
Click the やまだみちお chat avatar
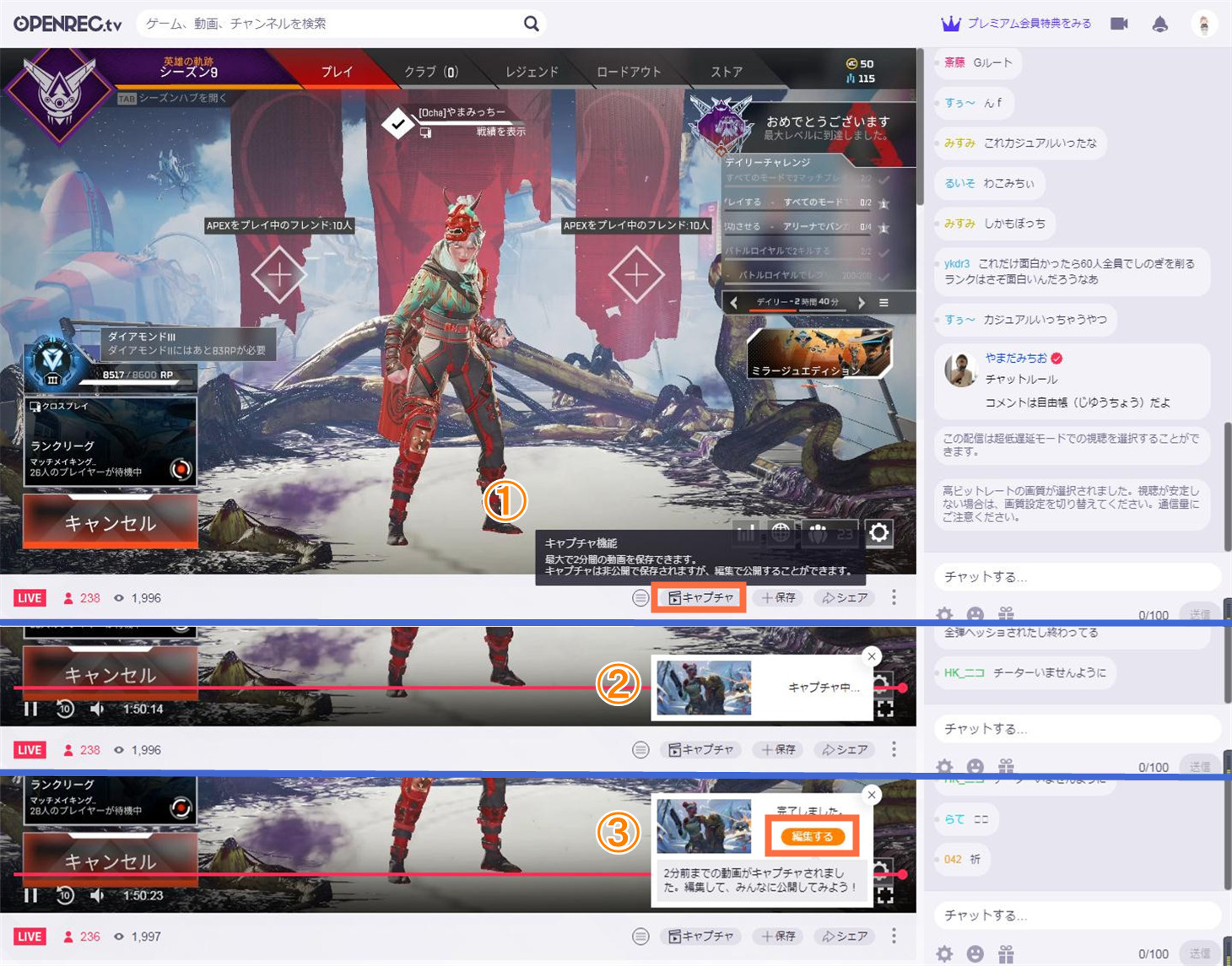(x=960, y=370)
